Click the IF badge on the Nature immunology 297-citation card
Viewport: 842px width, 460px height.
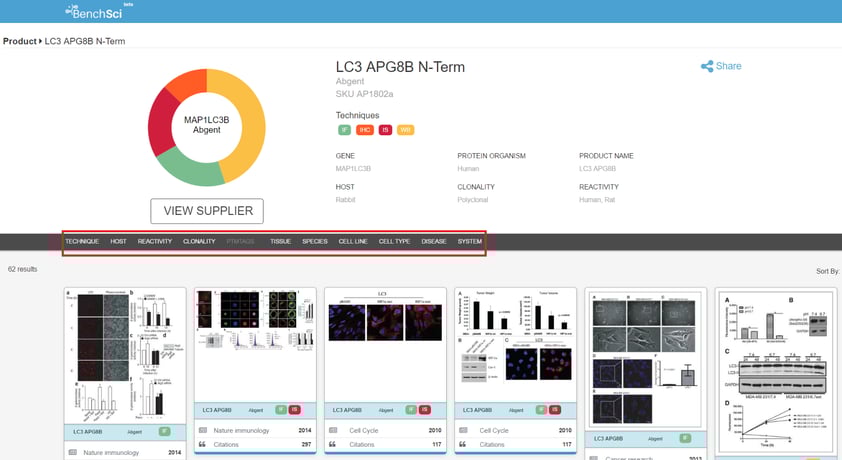pos(281,410)
